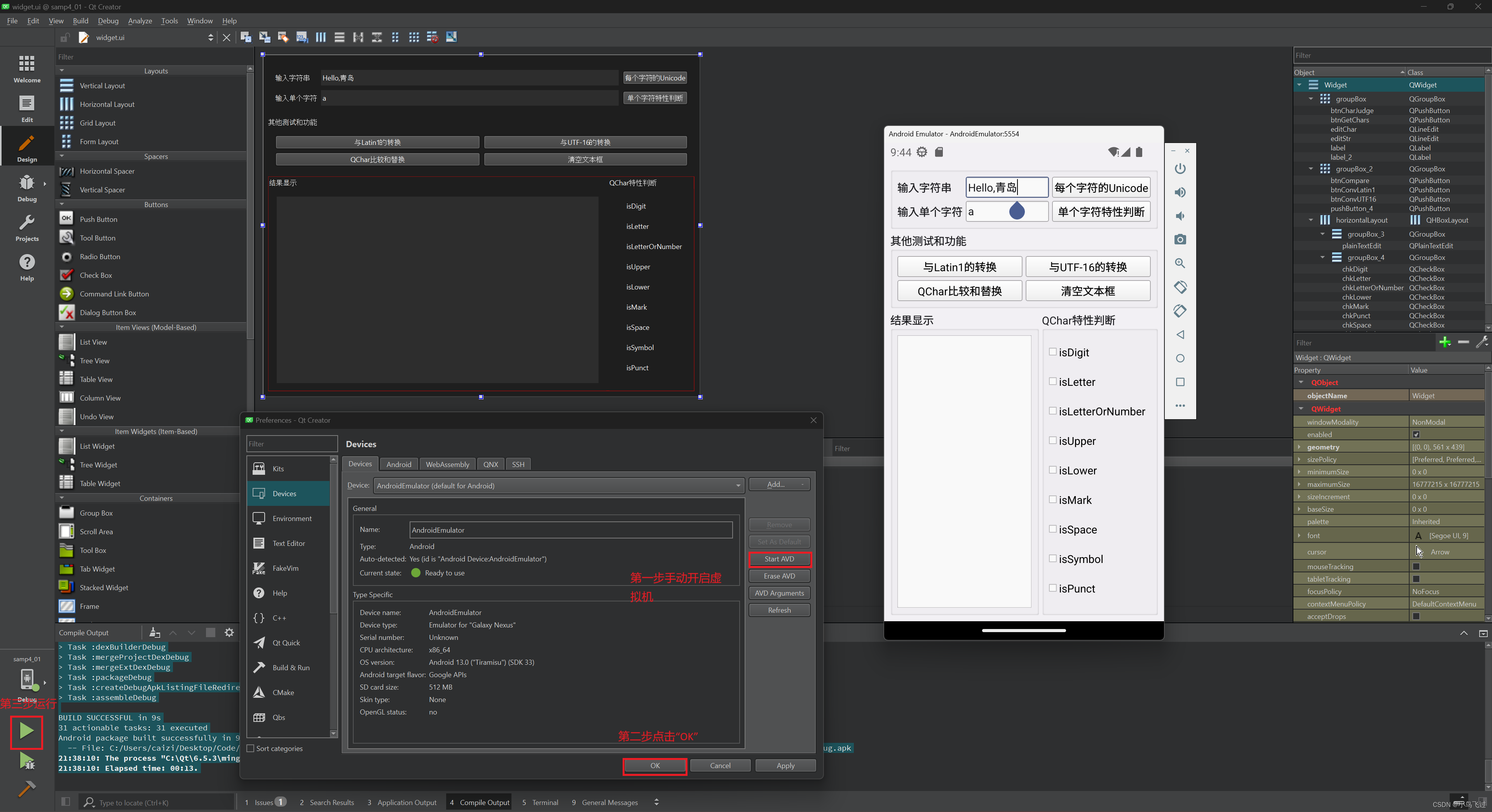This screenshot has height=812, width=1492.
Task: Collapse the Buttons widget category
Action: tap(62, 204)
